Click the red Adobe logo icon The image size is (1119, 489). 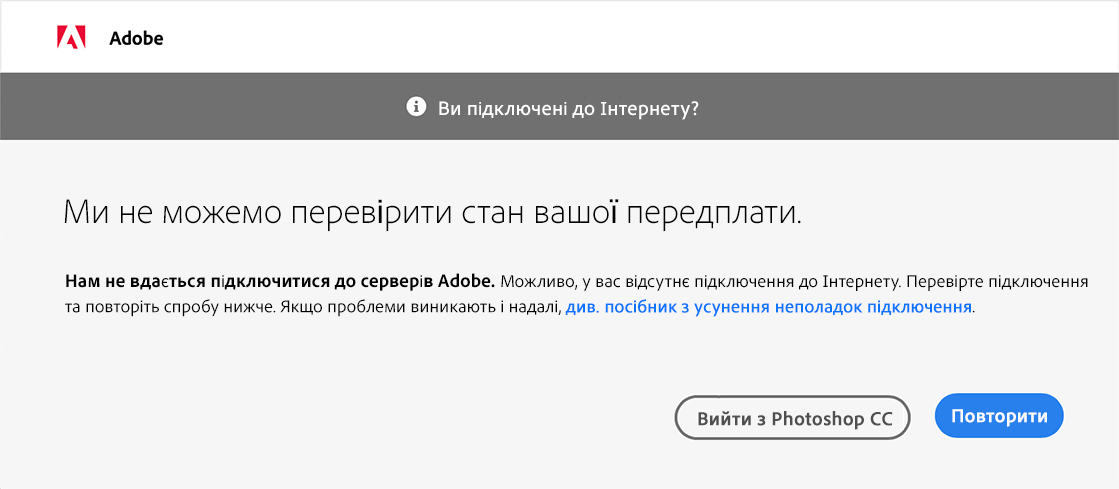[71, 38]
